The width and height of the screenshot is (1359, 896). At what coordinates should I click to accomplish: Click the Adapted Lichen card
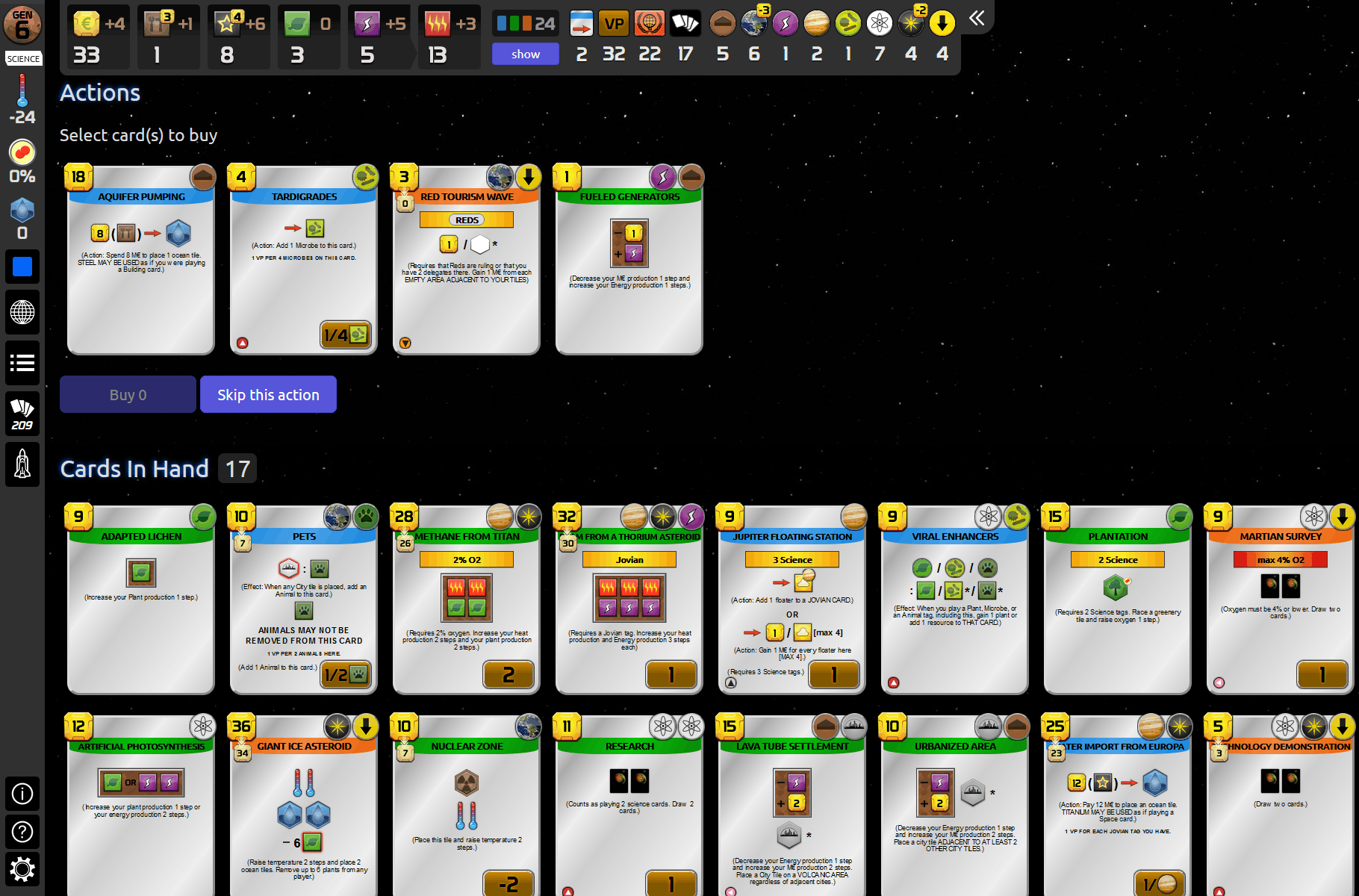click(141, 600)
